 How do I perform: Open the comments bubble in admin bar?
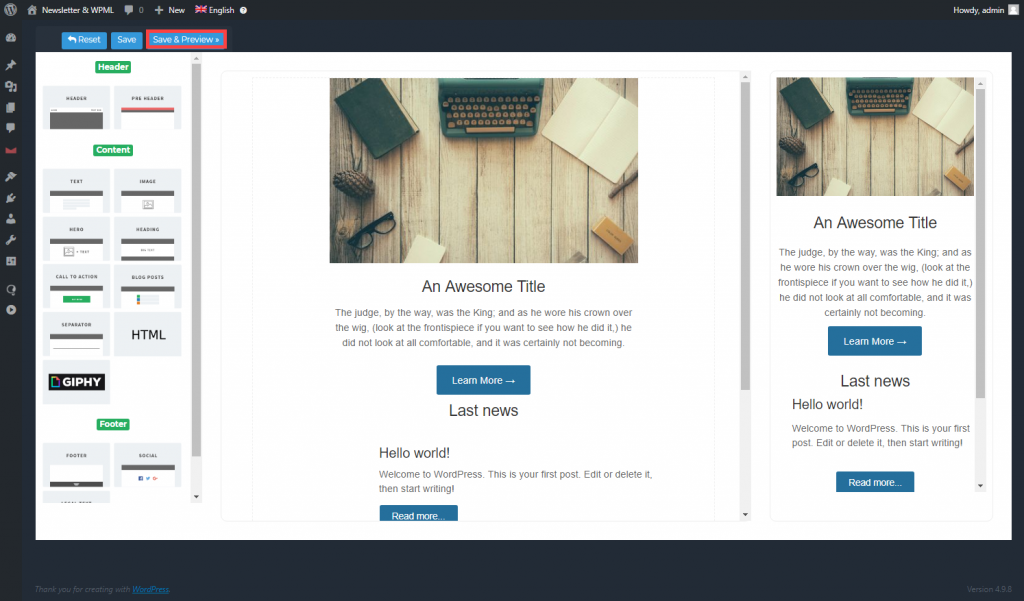pos(129,10)
